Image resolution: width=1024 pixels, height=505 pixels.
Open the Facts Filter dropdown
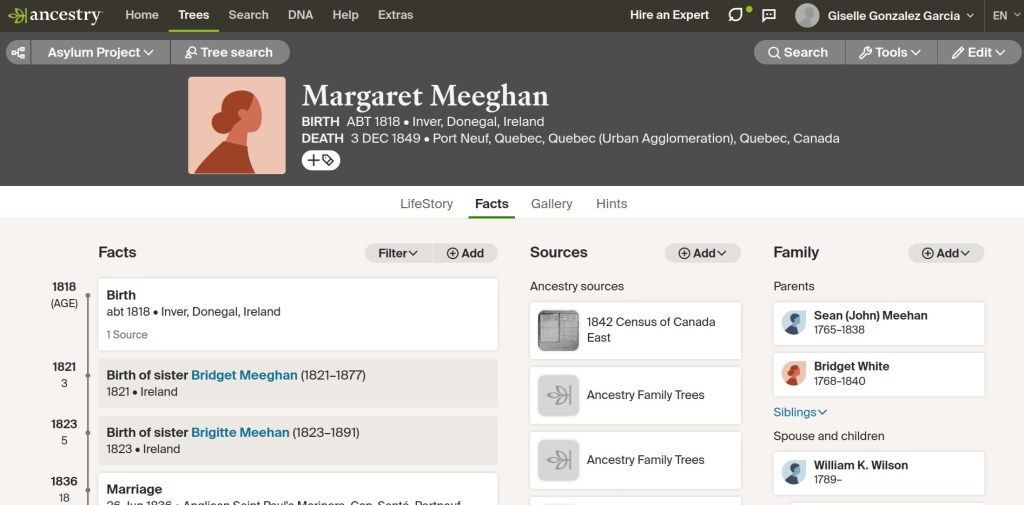tap(398, 253)
